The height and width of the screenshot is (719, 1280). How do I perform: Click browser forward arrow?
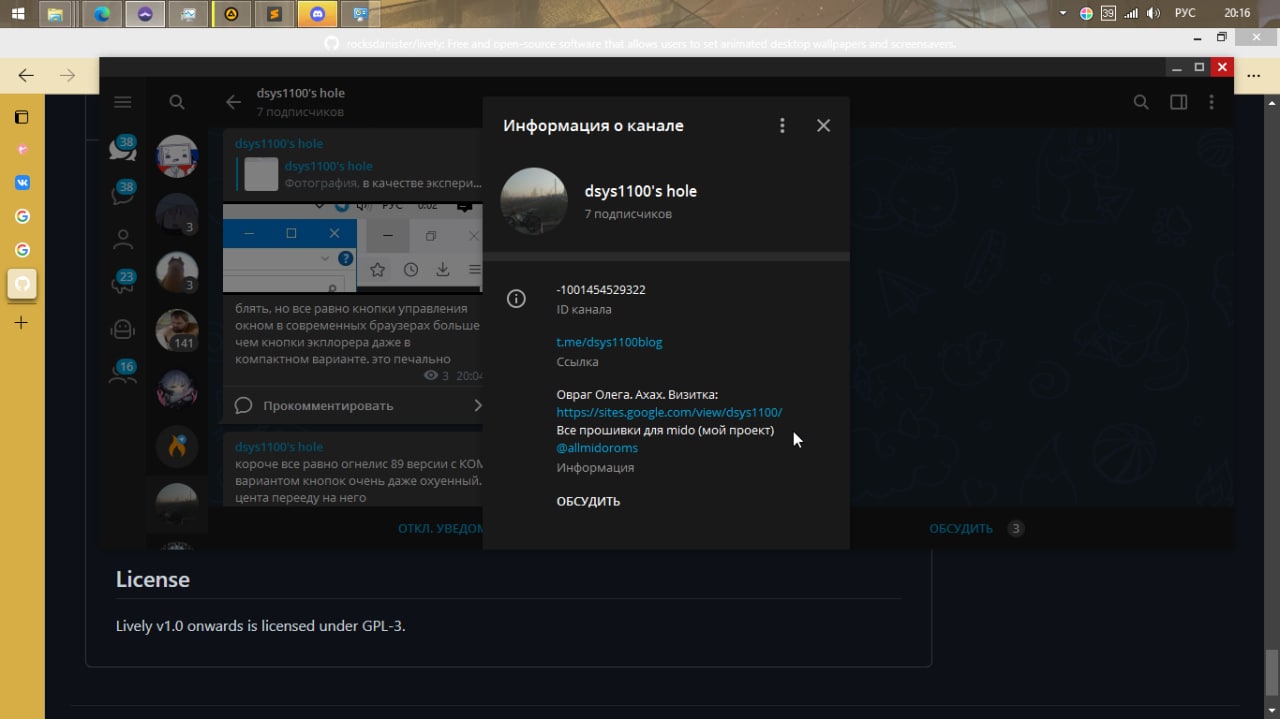[x=67, y=76]
